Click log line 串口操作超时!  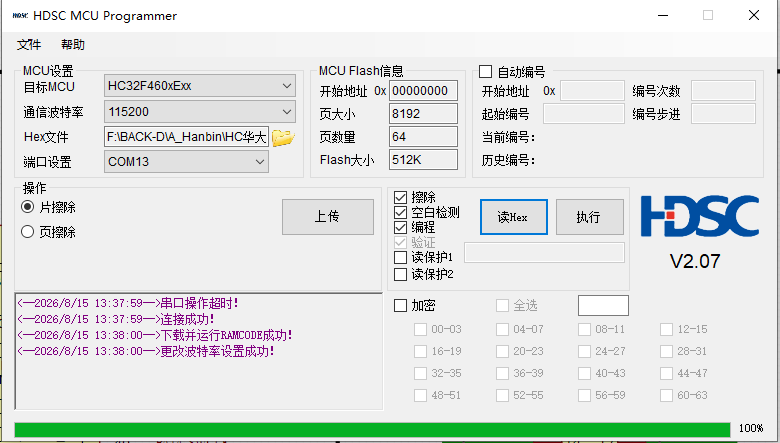(128, 303)
